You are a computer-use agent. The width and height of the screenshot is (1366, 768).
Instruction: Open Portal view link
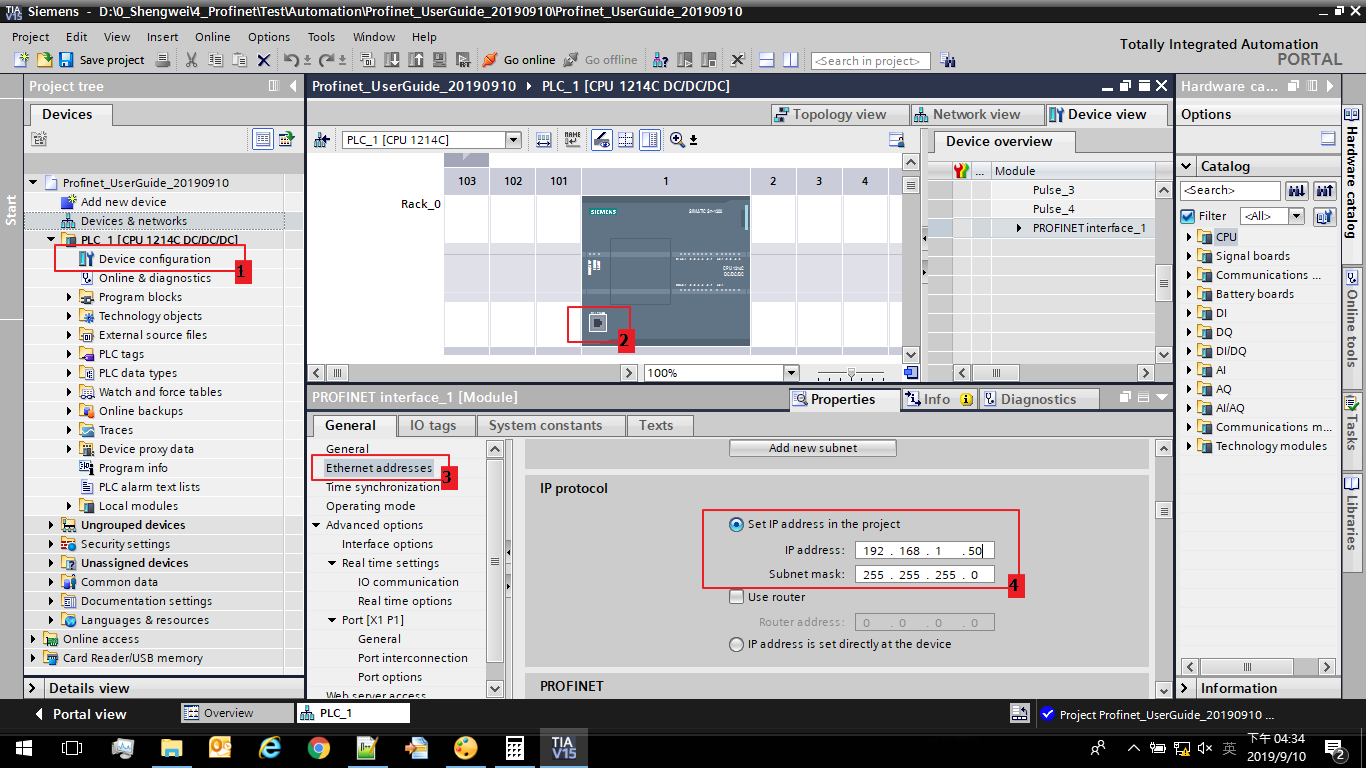[80, 714]
